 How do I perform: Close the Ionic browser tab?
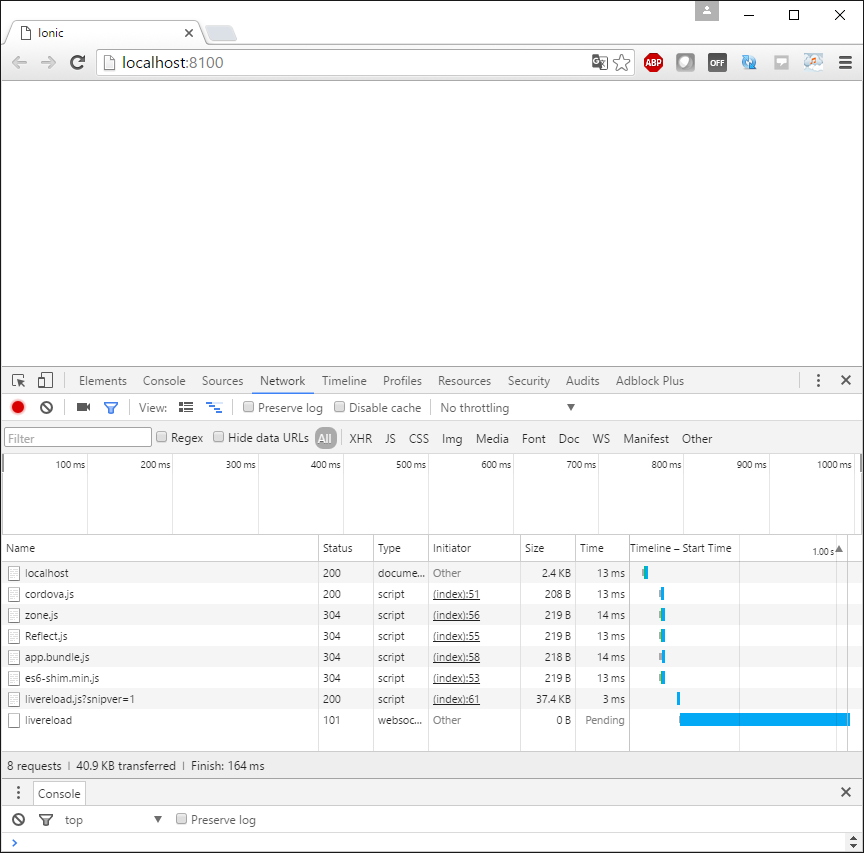point(189,33)
